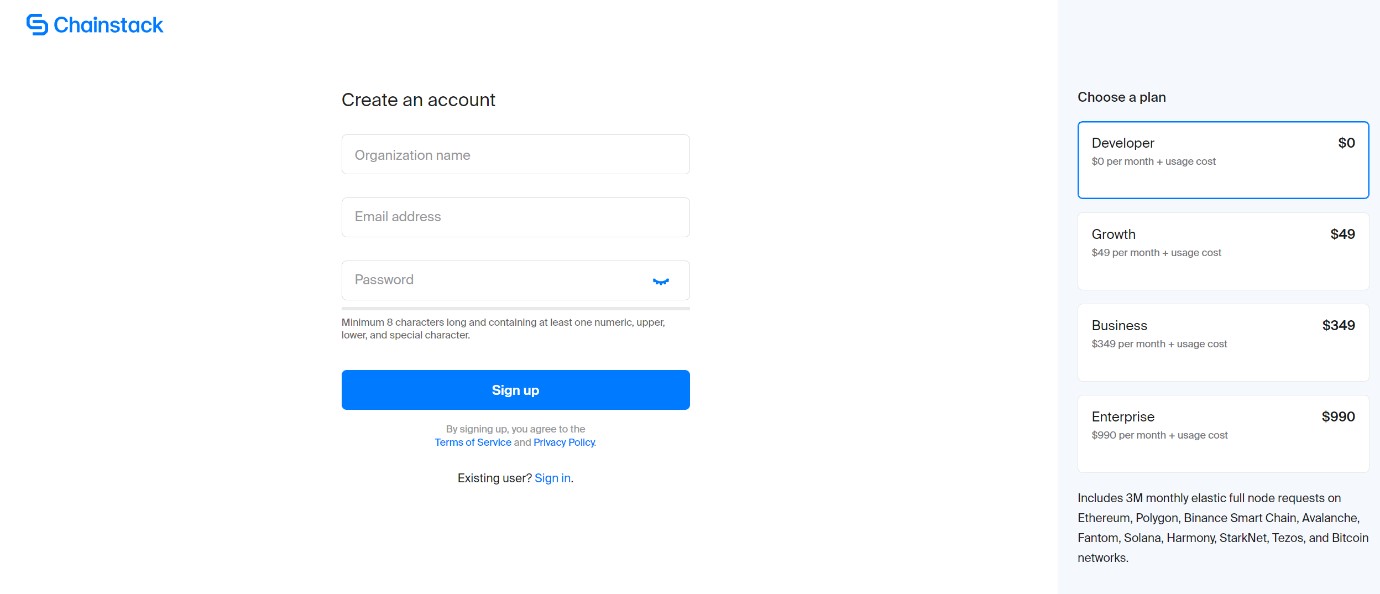Screen dimensions: 1380x594
Task: Click the Chainstack wordmark text
Action: [x=108, y=25]
